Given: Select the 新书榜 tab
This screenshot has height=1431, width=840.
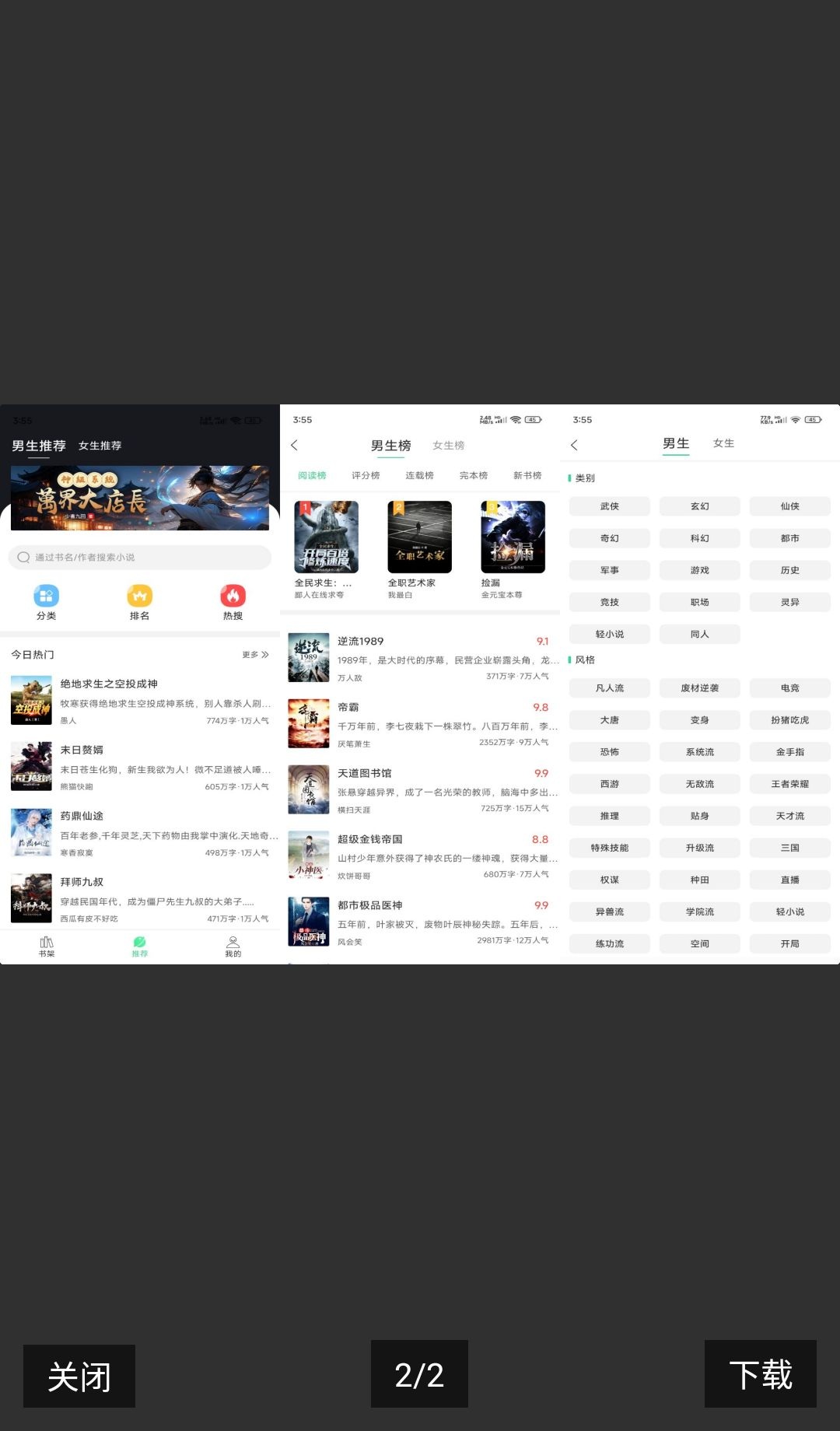Looking at the screenshot, I should pyautogui.click(x=527, y=475).
